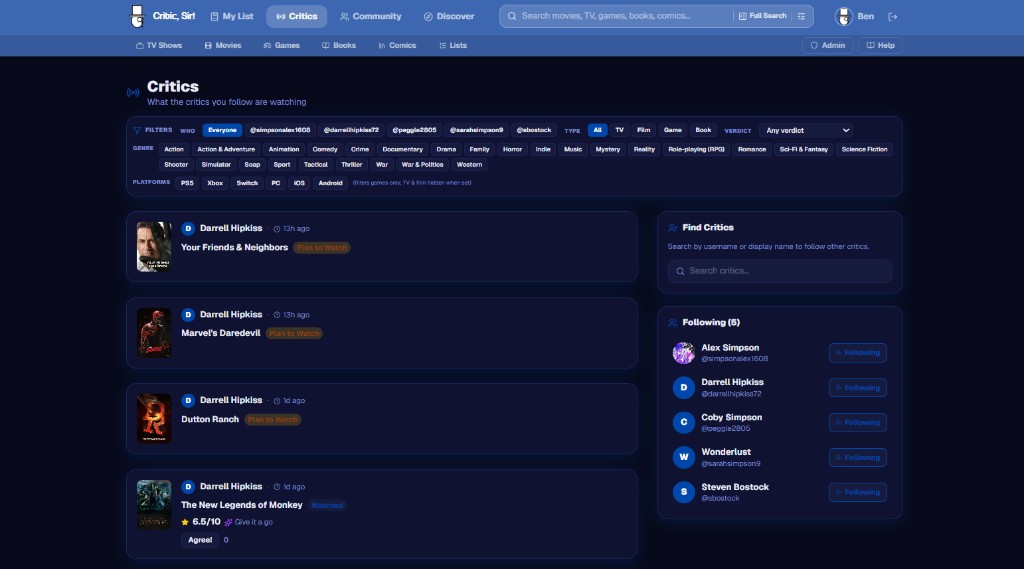Image resolution: width=1024 pixels, height=569 pixels.
Task: Toggle the Everyone filter chip
Action: point(222,130)
